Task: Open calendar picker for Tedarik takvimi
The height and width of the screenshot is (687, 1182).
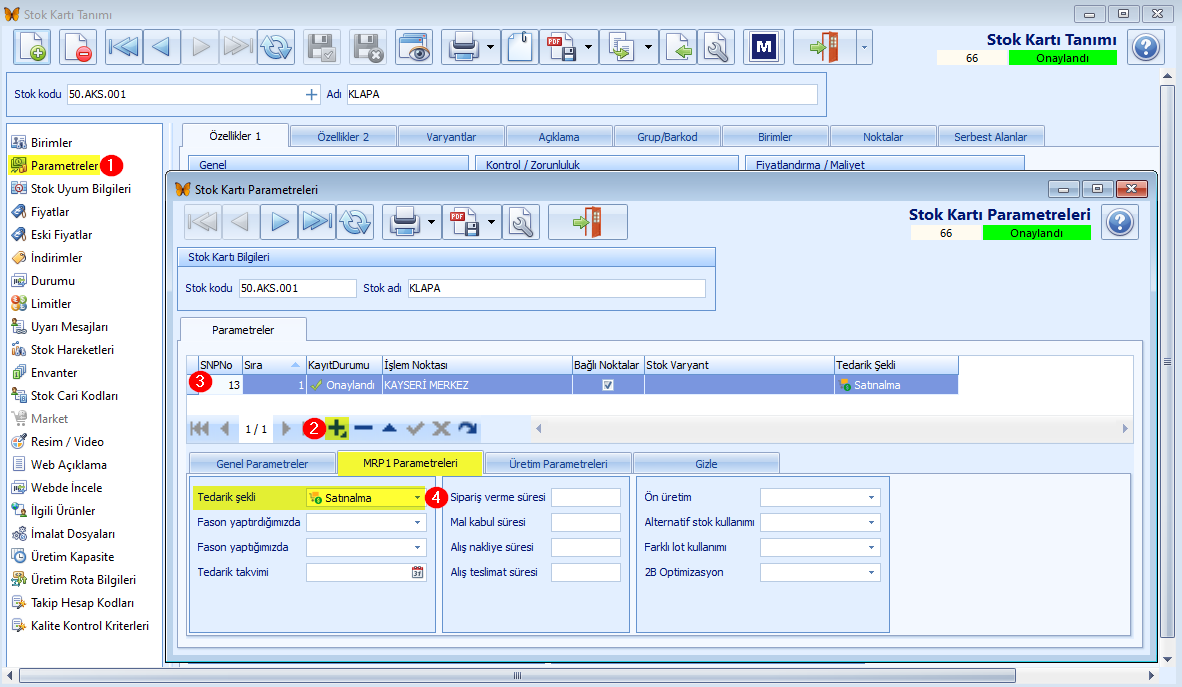Action: (x=418, y=572)
